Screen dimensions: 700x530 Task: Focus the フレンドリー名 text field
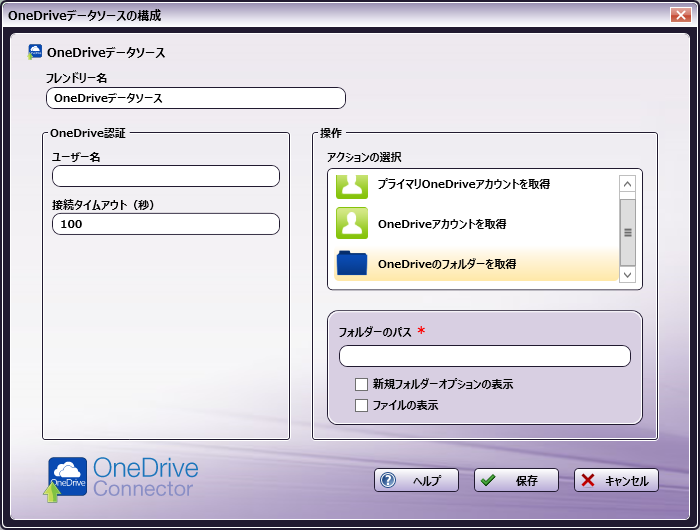tap(196, 98)
